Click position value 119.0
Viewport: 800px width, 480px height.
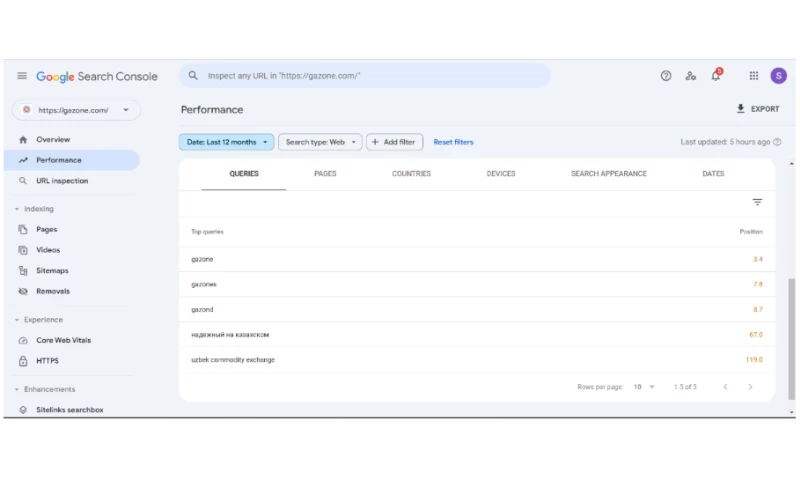[x=754, y=360]
